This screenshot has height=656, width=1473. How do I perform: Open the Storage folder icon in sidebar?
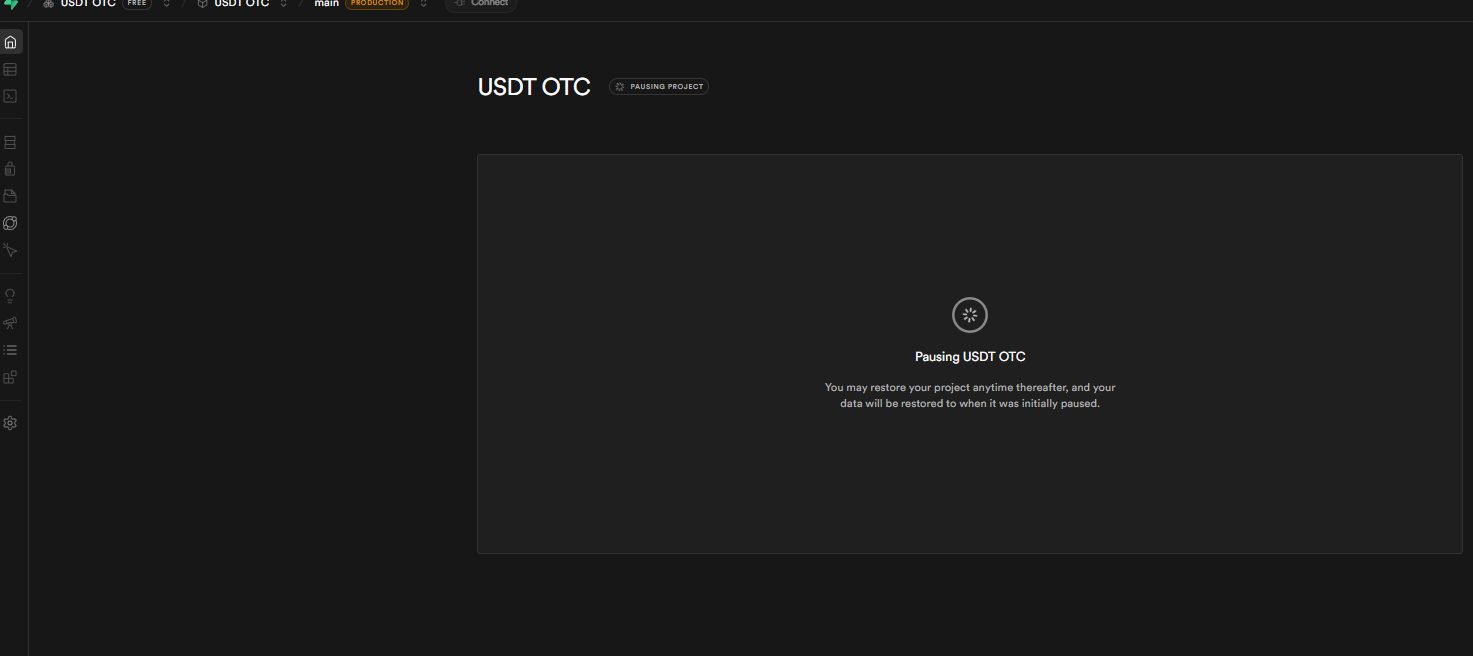[10, 196]
